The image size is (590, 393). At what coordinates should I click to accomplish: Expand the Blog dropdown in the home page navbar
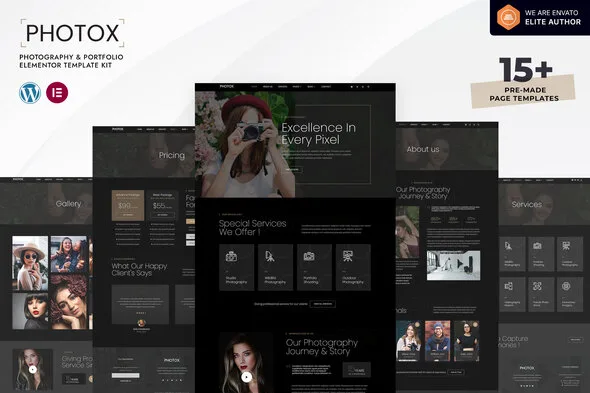311,87
